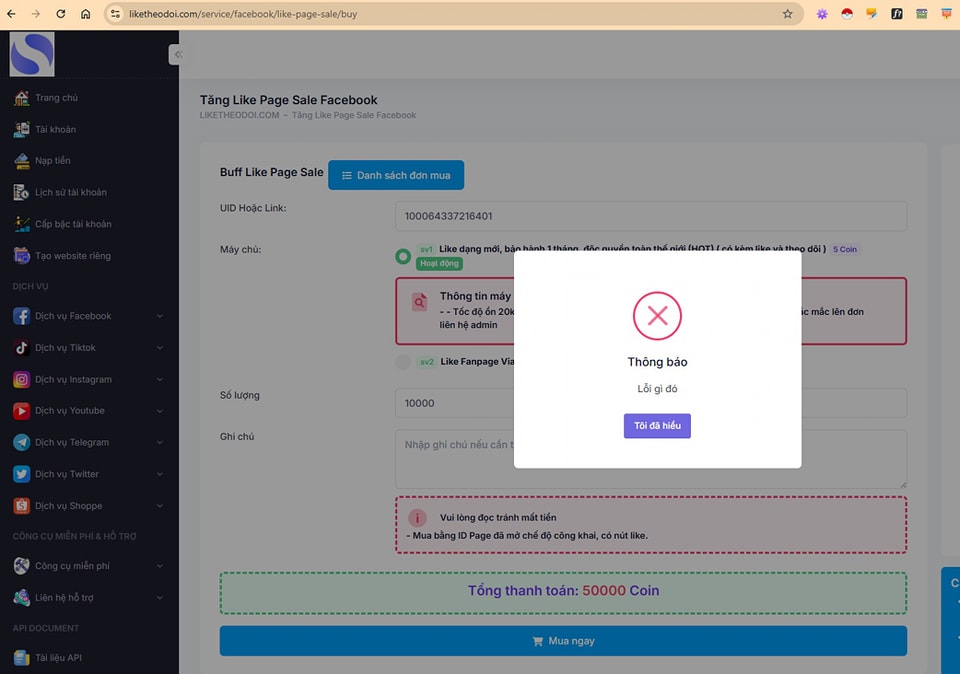Select the sv1 server radio button

pyautogui.click(x=403, y=256)
